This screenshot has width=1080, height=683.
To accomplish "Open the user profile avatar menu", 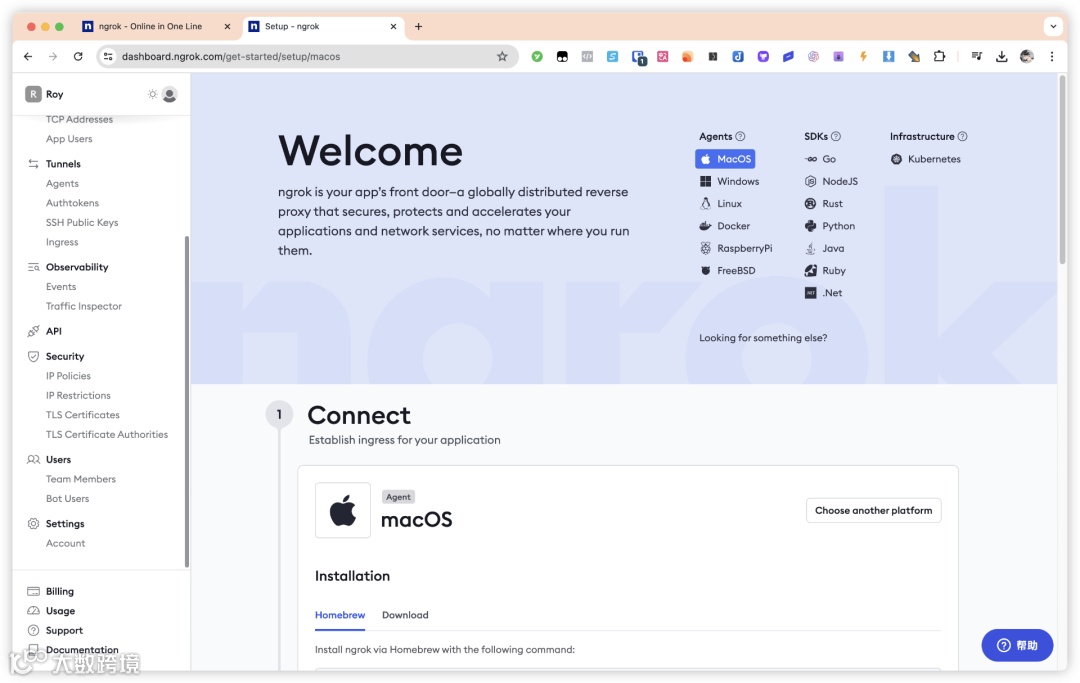I will 169,94.
